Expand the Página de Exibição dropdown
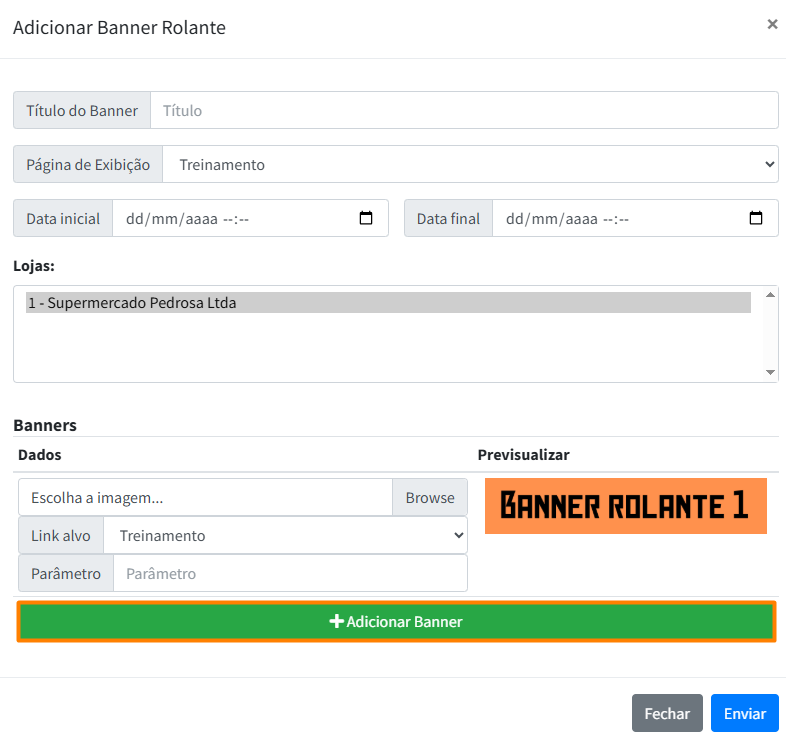Viewport: 786px width, 742px height. [470, 164]
